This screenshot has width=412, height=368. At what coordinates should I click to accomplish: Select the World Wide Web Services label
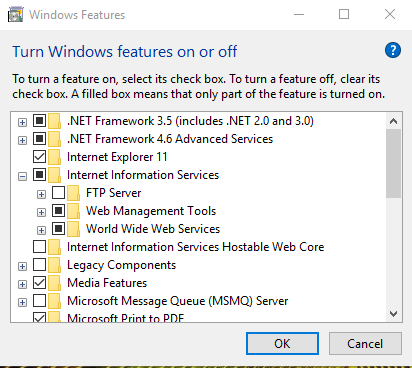click(x=153, y=229)
